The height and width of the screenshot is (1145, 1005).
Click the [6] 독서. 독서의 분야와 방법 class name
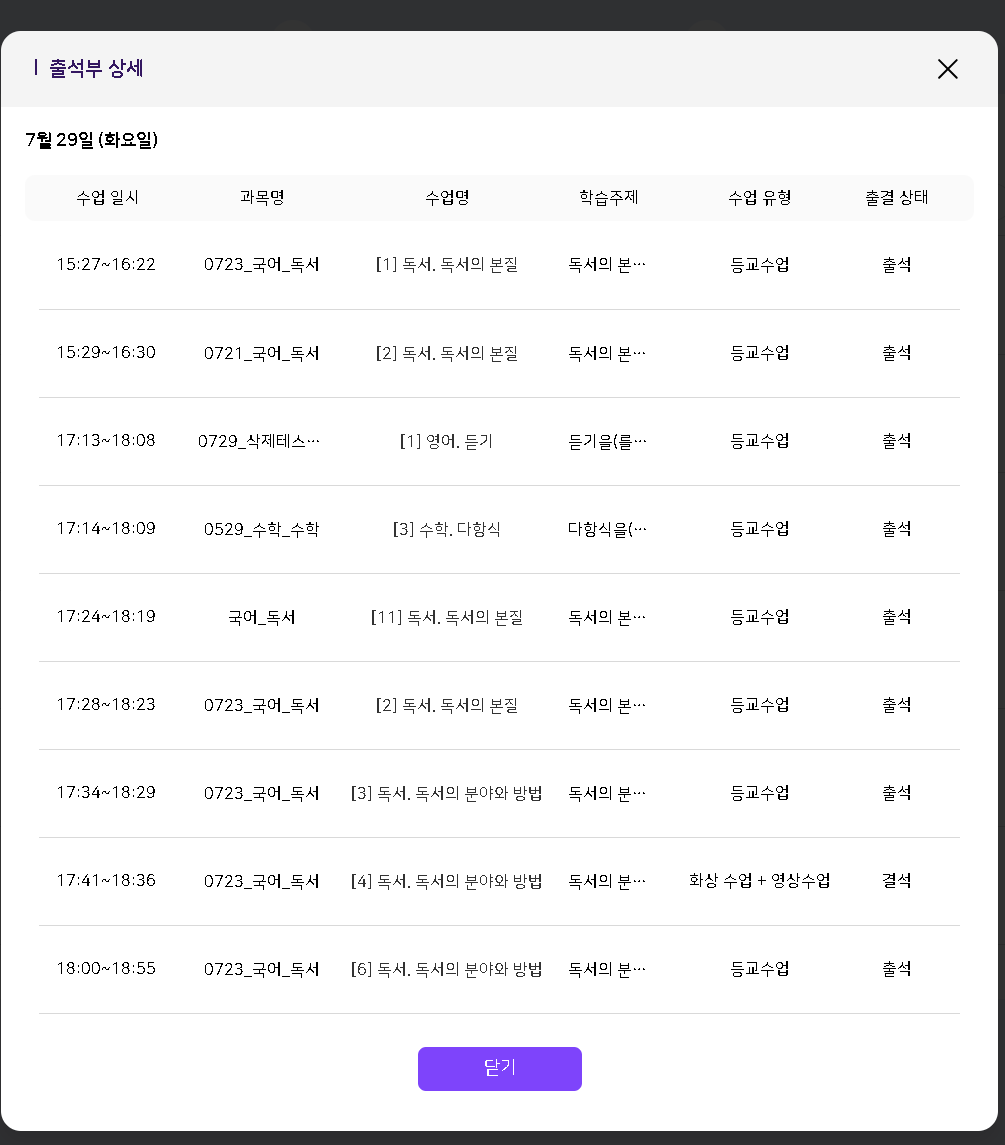(x=446, y=969)
